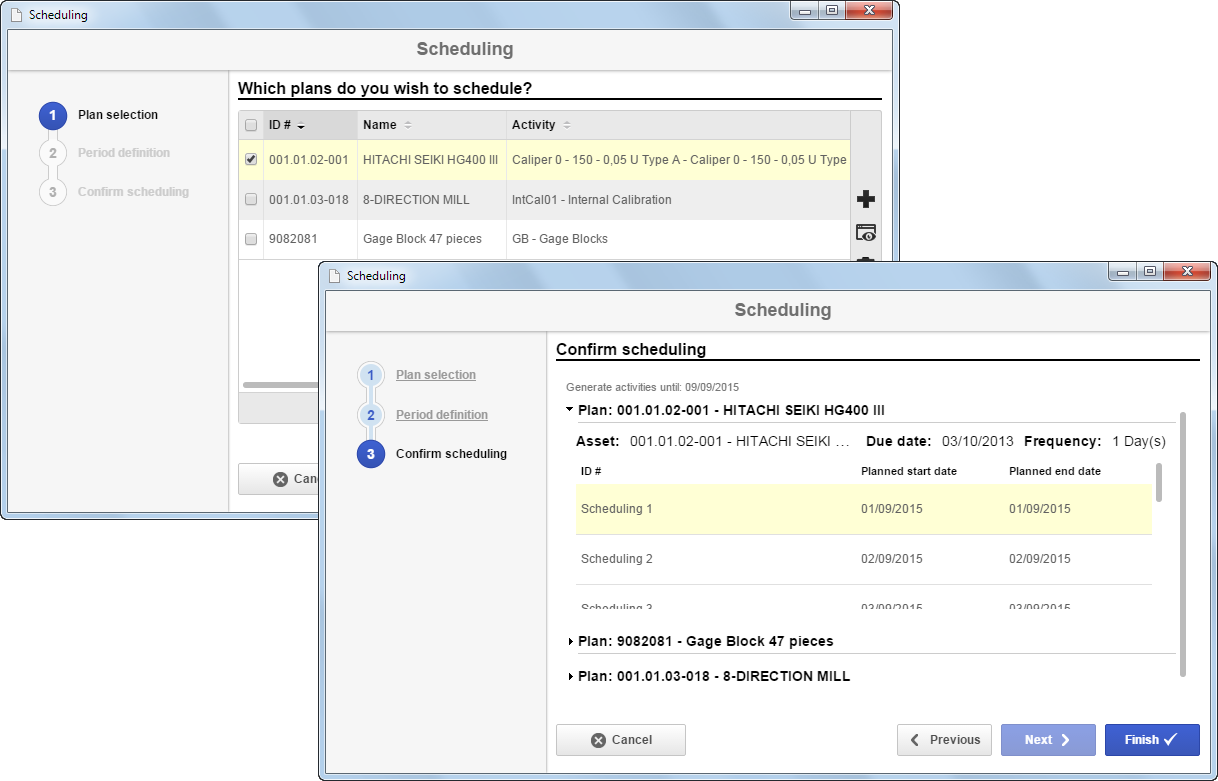1218x781 pixels.
Task: Click Previous button in front window
Action: click(x=944, y=740)
